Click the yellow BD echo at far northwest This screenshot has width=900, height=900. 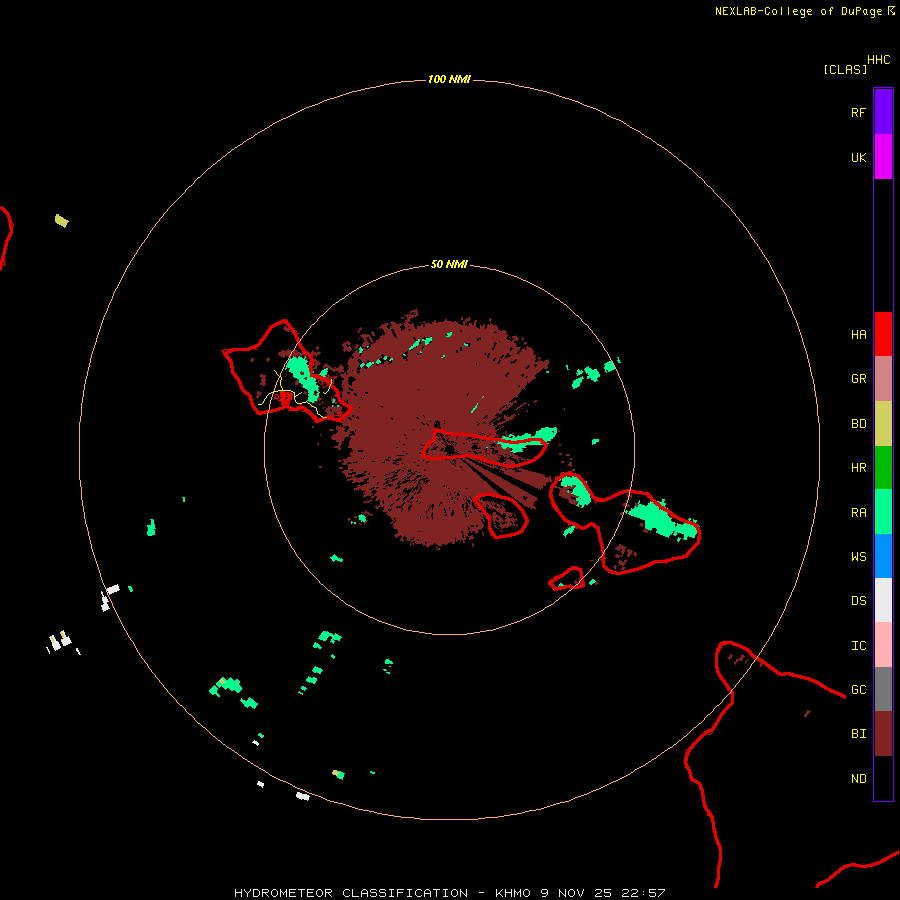pyautogui.click(x=61, y=220)
